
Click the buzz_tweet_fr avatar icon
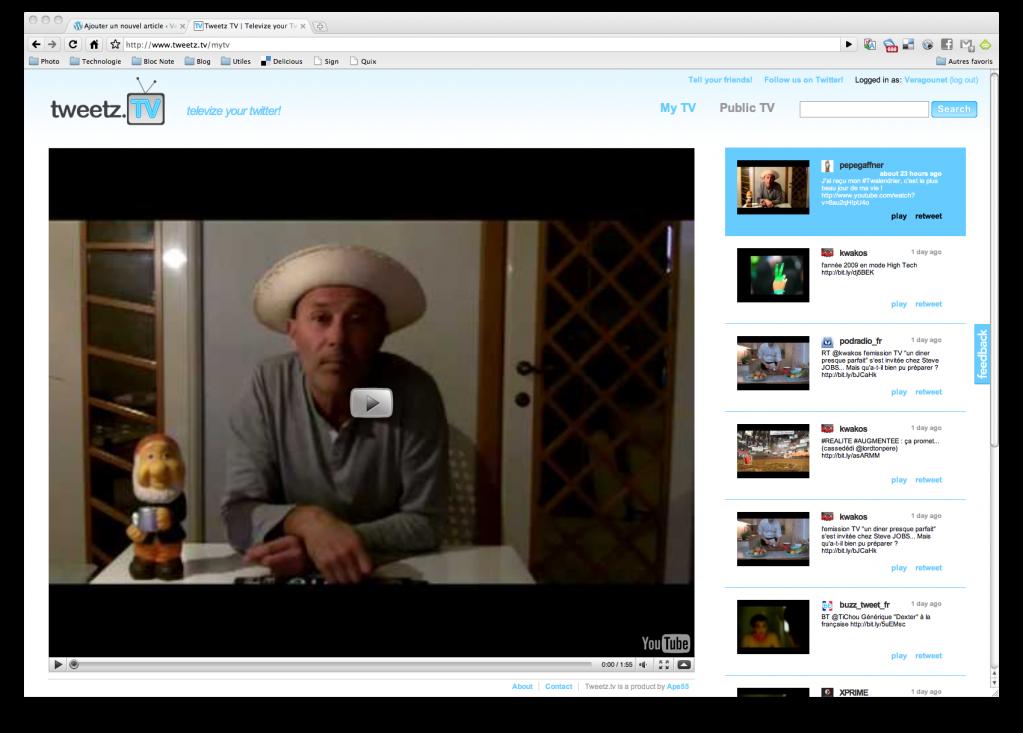click(x=827, y=605)
